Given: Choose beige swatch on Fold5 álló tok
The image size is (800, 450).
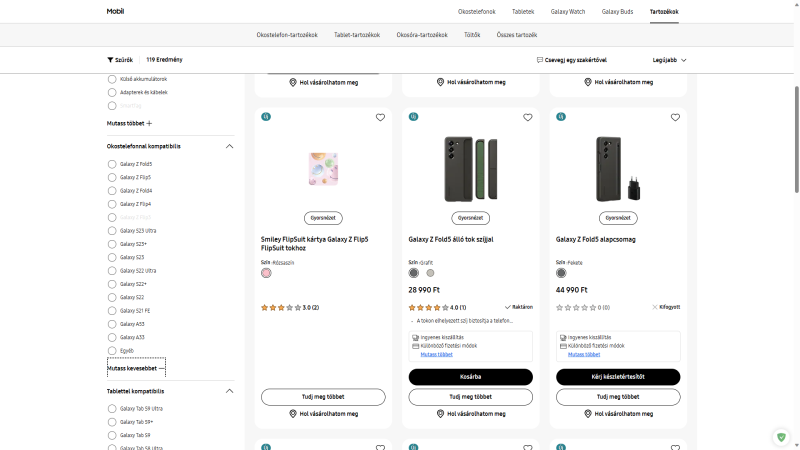Looking at the screenshot, I should click(430, 273).
